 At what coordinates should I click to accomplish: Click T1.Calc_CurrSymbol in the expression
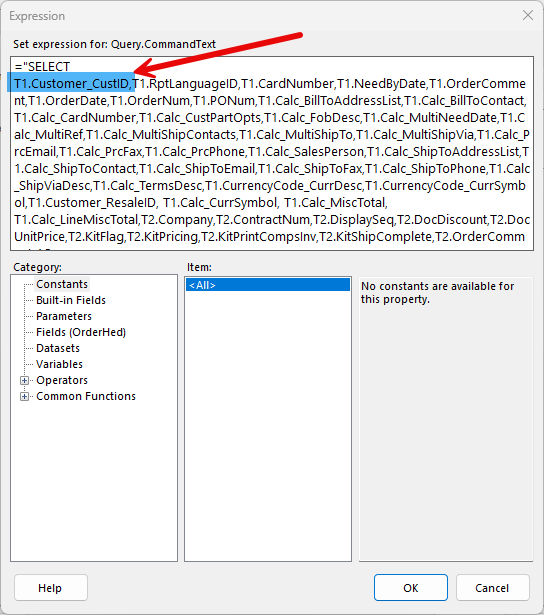coord(220,203)
